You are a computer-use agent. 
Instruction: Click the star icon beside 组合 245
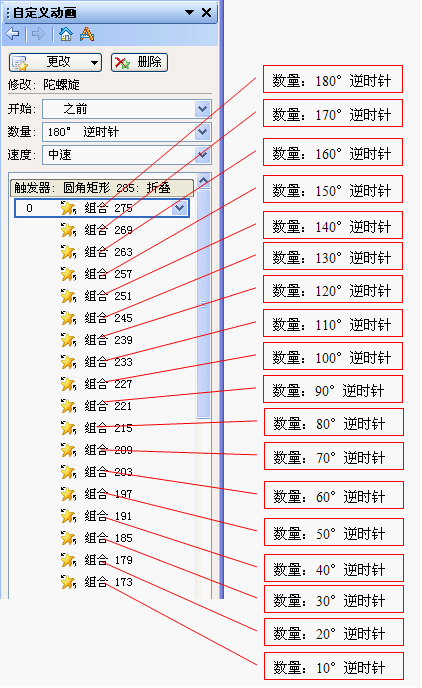tap(68, 318)
